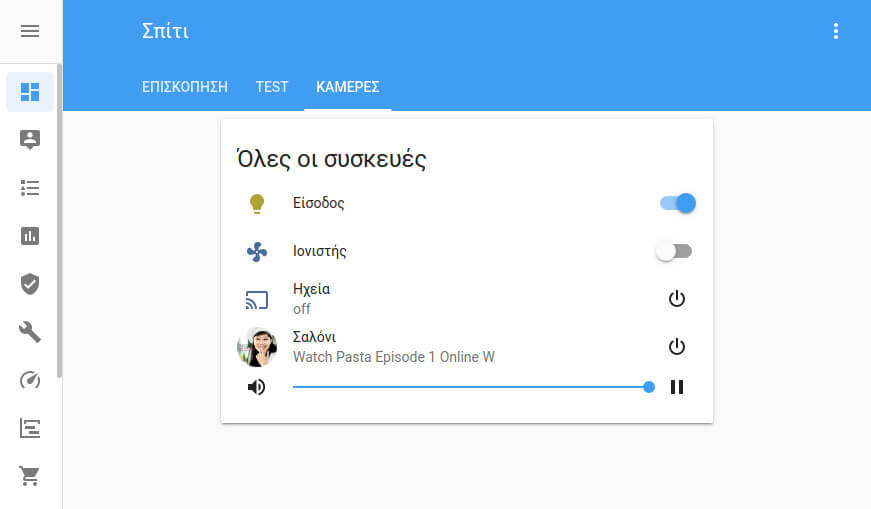Click the Ηχεία cast icon
The image size is (871, 509).
(257, 300)
